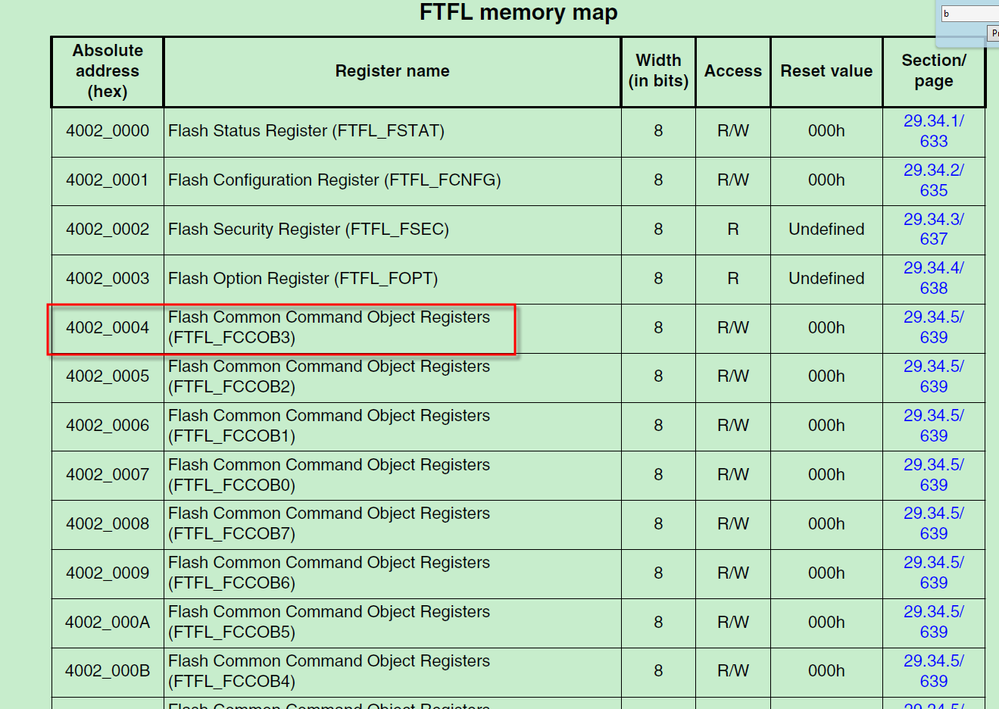This screenshot has height=709, width=999.
Task: Focus the find text box containing "b"
Action: pos(969,14)
